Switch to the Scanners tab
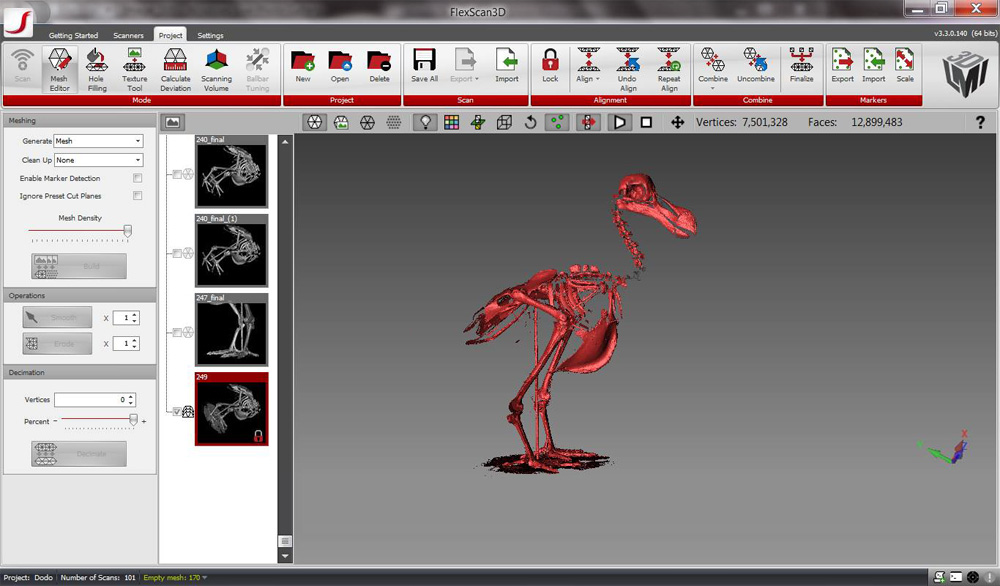This screenshot has width=1000, height=586. (x=128, y=36)
